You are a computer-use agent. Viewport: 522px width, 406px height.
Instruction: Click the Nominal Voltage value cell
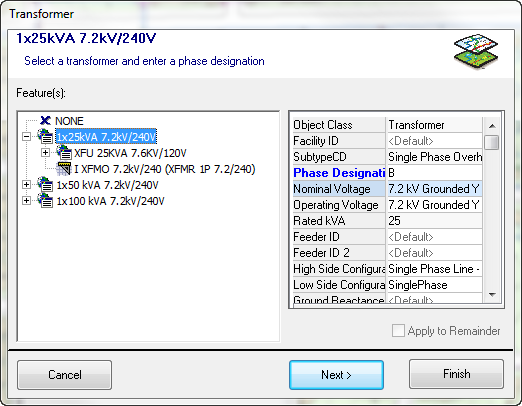(434, 189)
